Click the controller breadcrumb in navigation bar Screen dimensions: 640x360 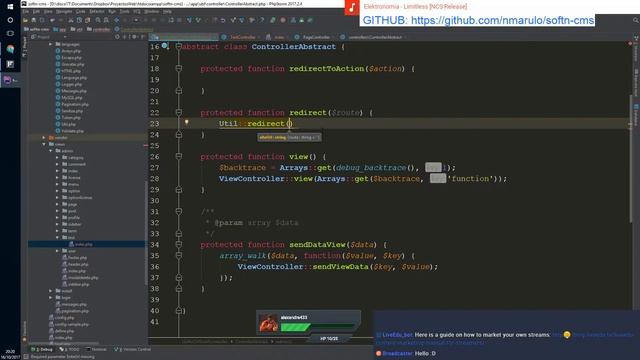(98, 29)
